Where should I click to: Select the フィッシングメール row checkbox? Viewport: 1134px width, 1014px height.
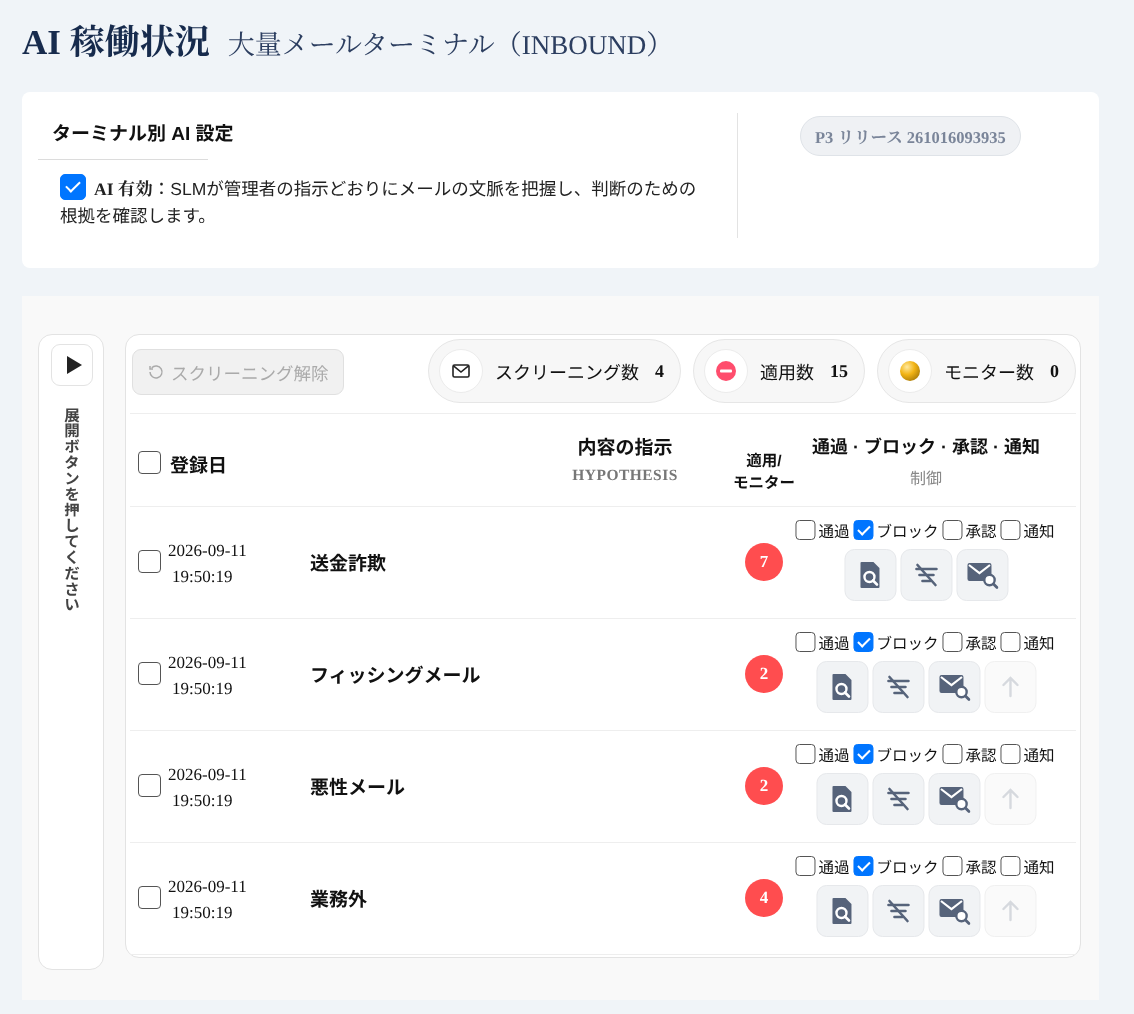149,673
